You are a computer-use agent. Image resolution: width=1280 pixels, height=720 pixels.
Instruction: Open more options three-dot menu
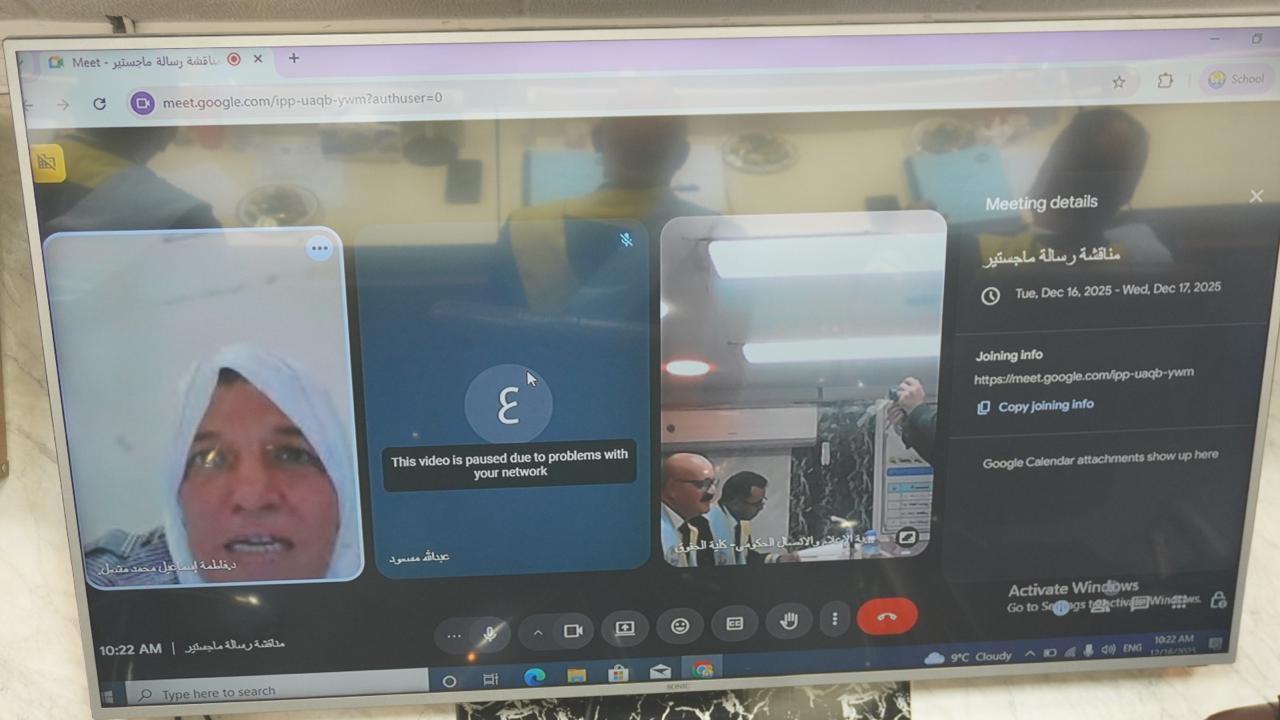click(x=835, y=620)
